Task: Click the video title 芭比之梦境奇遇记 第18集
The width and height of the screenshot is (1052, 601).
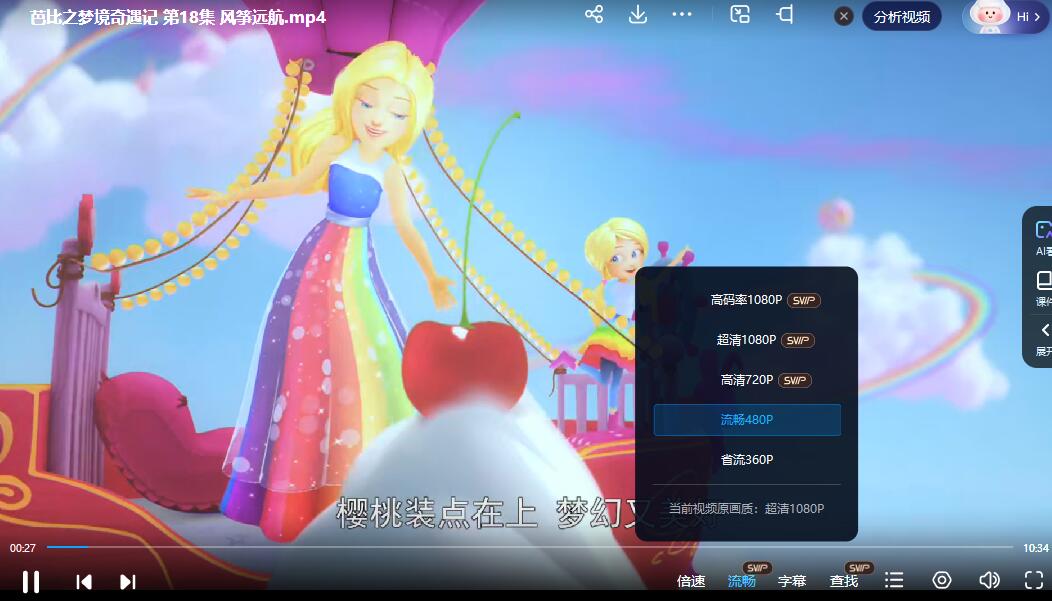Action: (177, 17)
